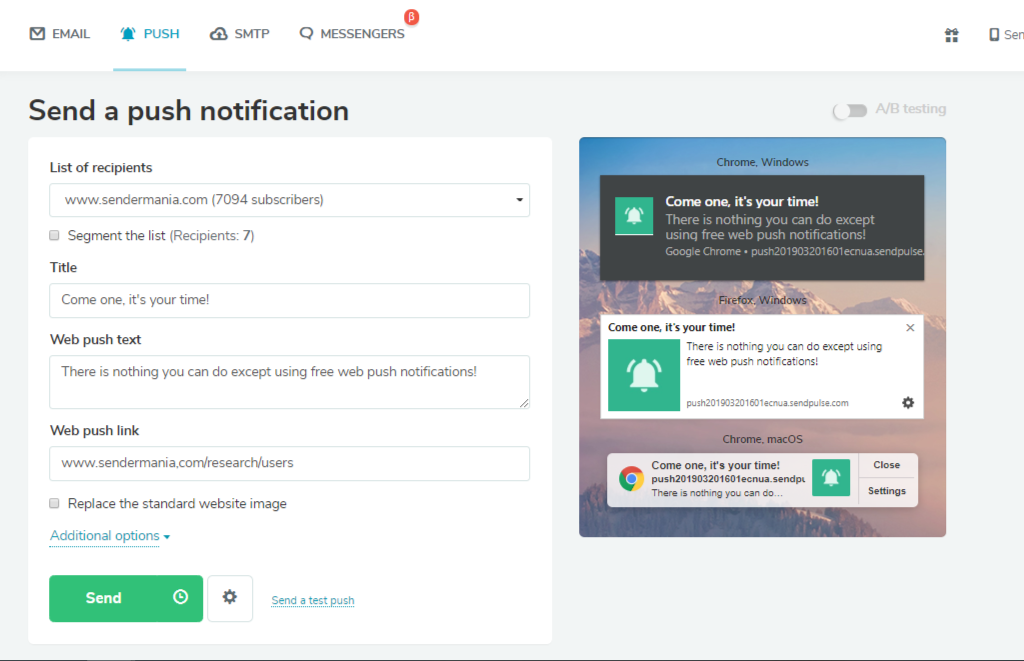Click the gear on the Firefox preview notification
The image size is (1024, 661).
908,402
